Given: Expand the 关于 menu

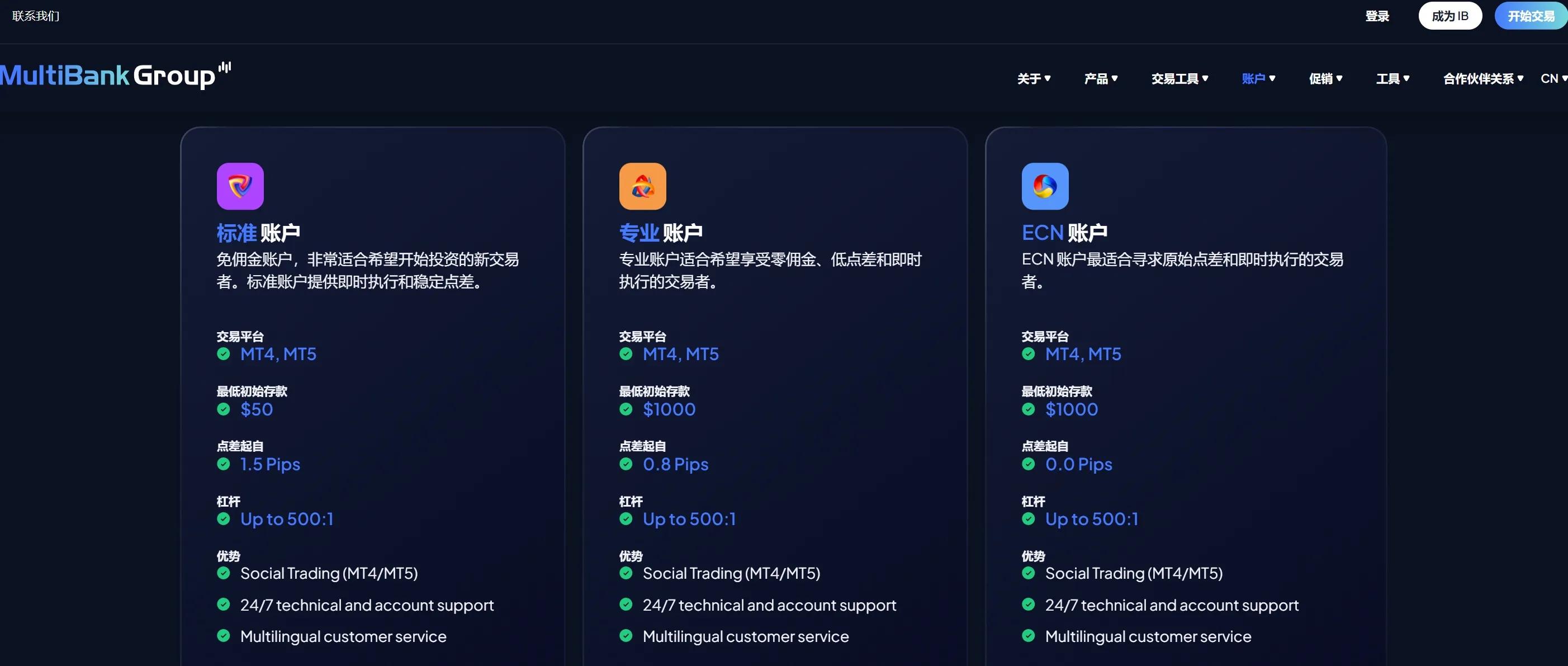Looking at the screenshot, I should pyautogui.click(x=1034, y=78).
